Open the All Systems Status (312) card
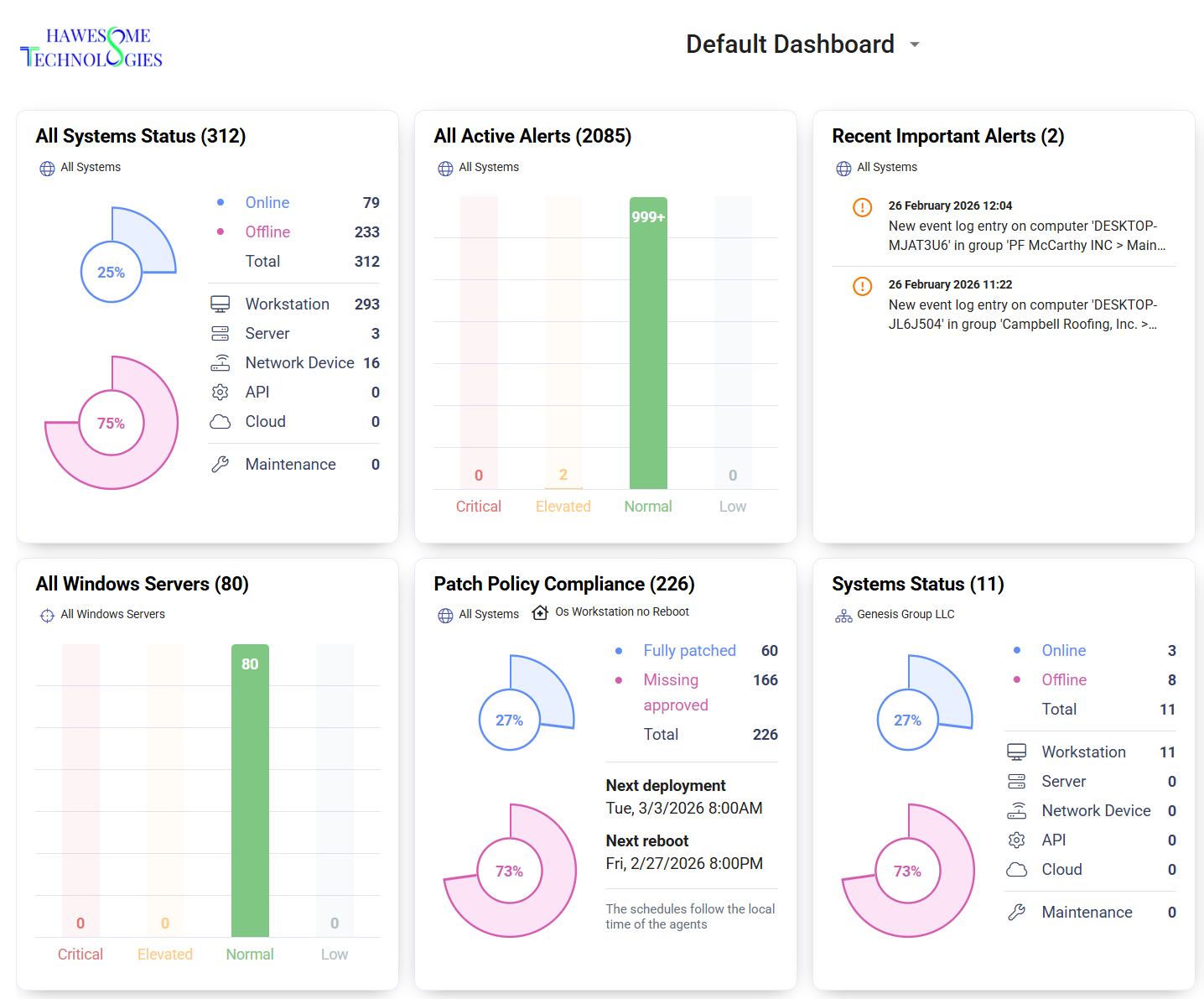This screenshot has height=999, width=1204. [x=140, y=136]
